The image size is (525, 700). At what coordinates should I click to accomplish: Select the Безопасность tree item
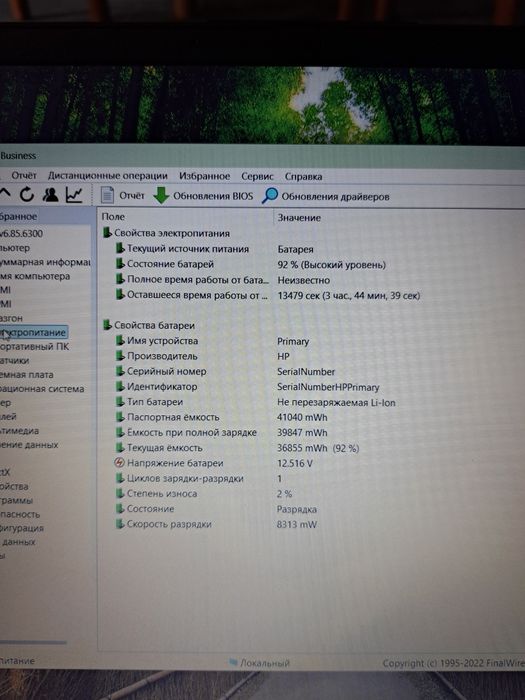click(20, 514)
